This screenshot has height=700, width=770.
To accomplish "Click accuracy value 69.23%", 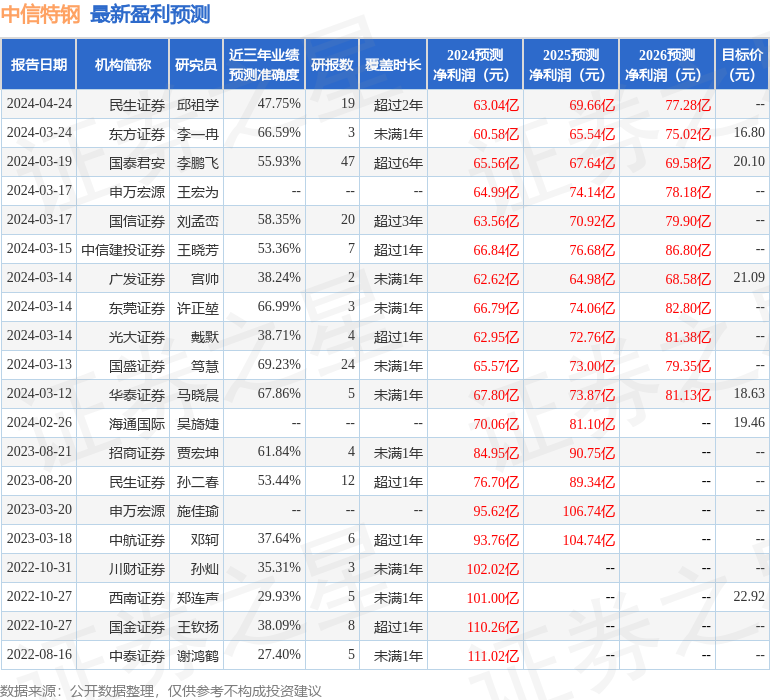I will pyautogui.click(x=279, y=364).
